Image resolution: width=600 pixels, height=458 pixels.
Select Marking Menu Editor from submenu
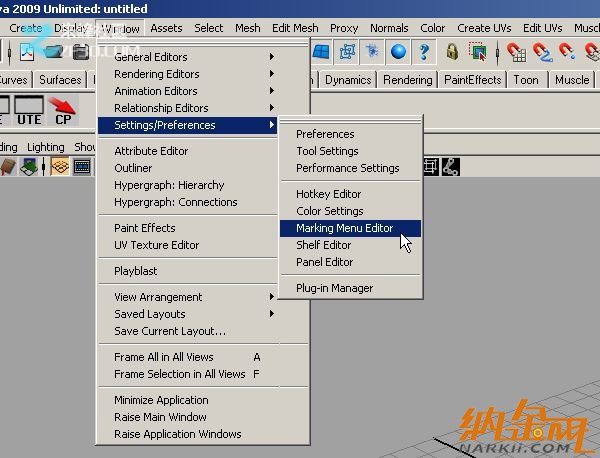pos(345,228)
